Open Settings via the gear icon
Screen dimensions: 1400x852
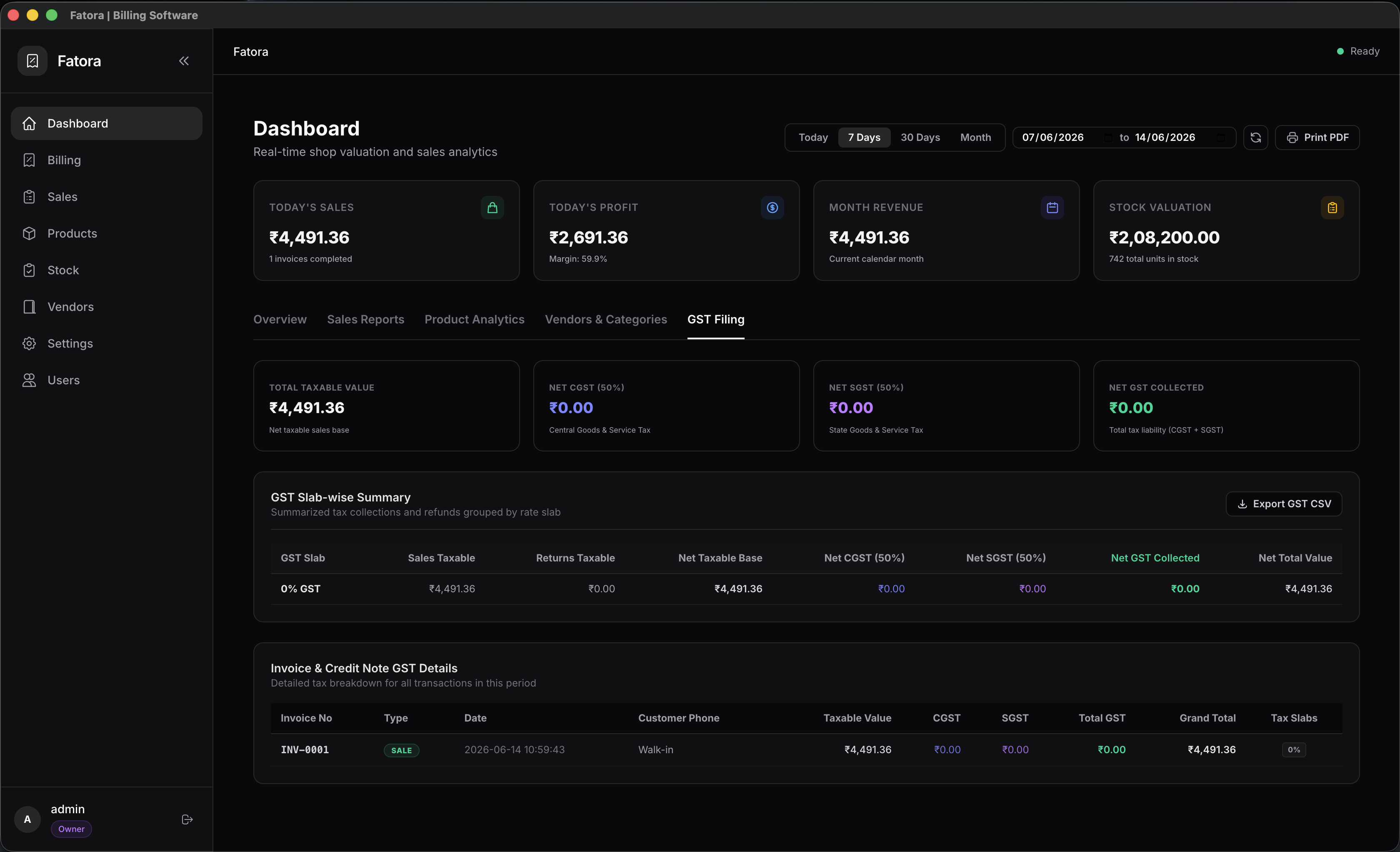29,343
